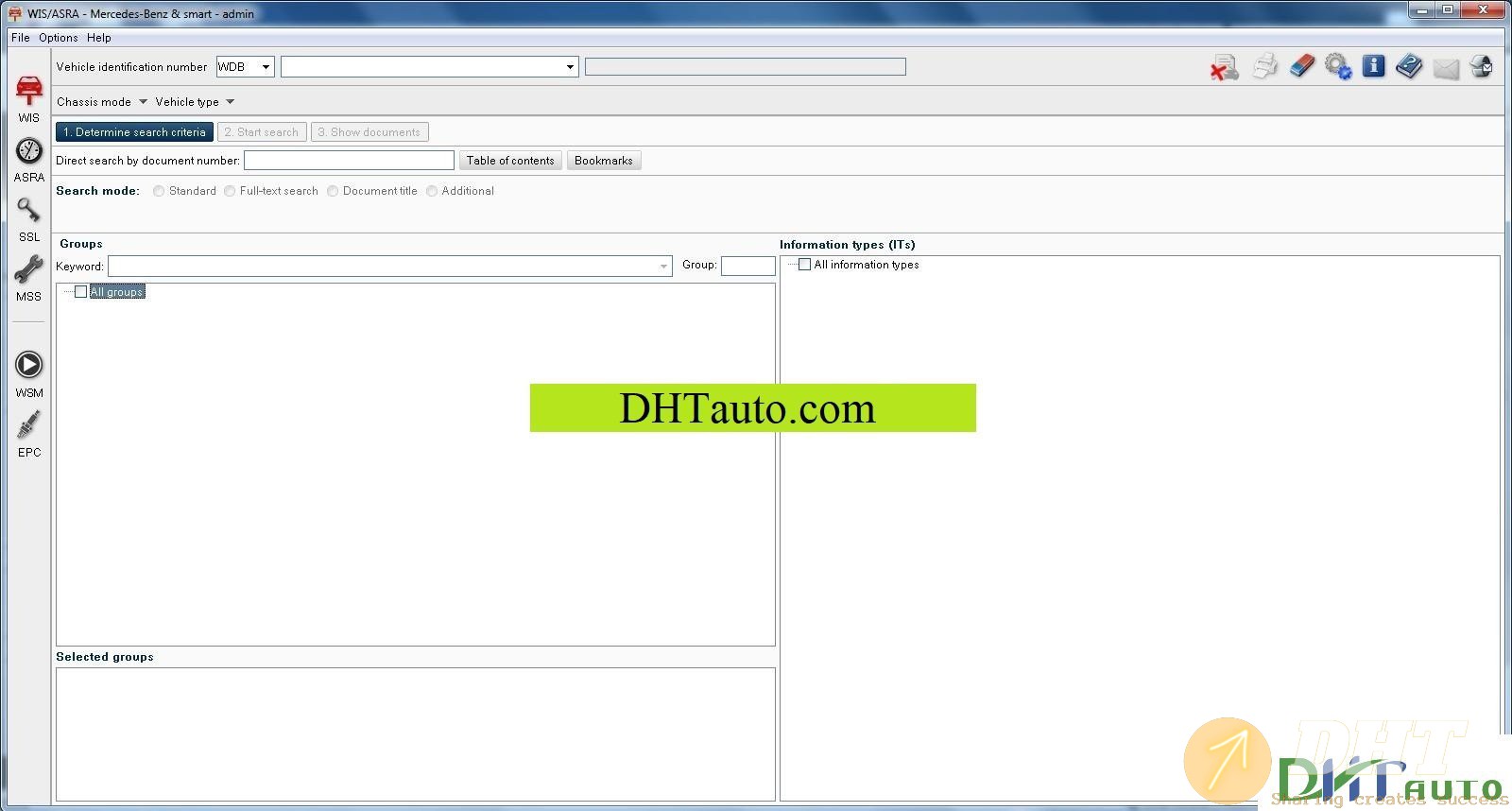The width and height of the screenshot is (1512, 811).
Task: Click the eraser clear icon
Action: pos(1302,66)
